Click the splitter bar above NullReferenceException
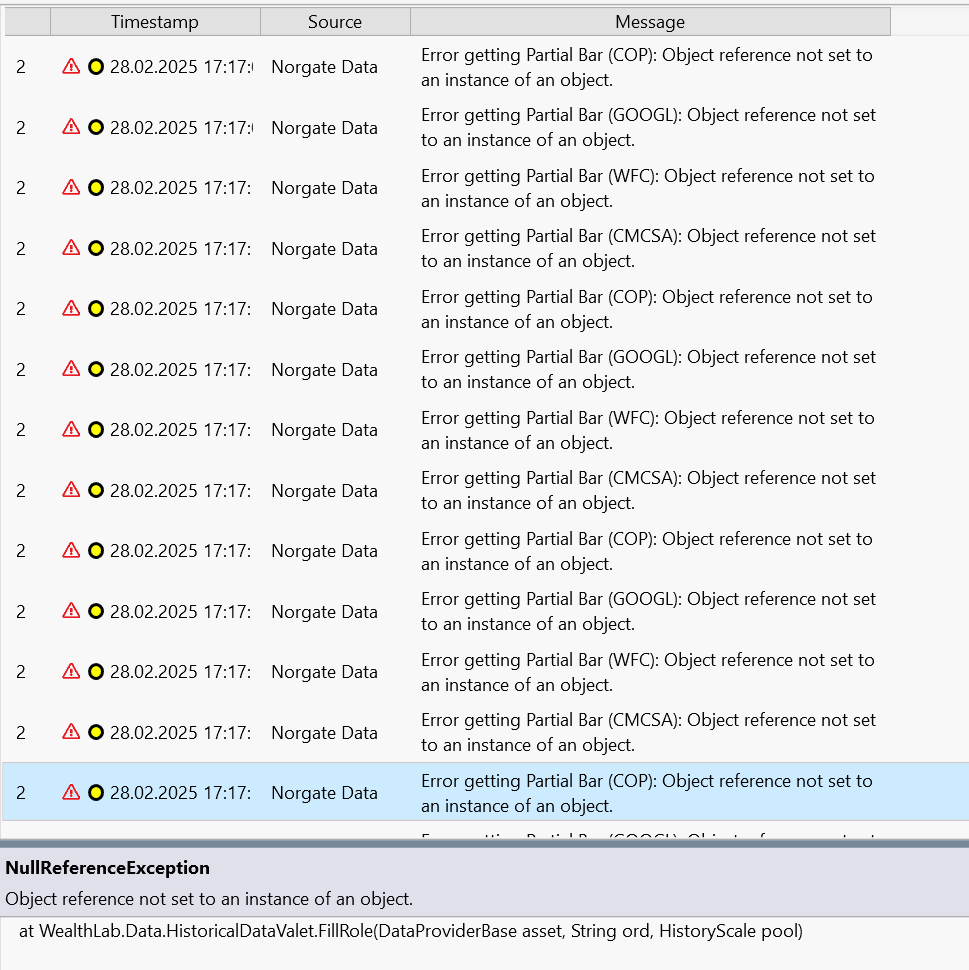The image size is (969, 970). point(484,844)
